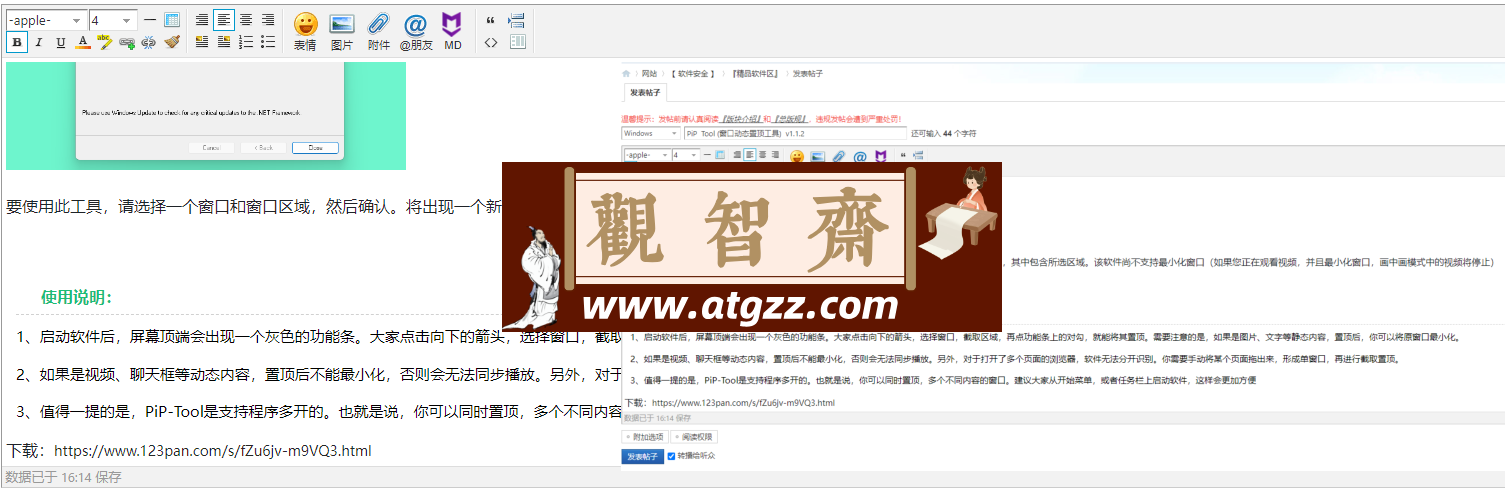
Task: Open the small preview's font size dropdown
Action: tap(685, 155)
